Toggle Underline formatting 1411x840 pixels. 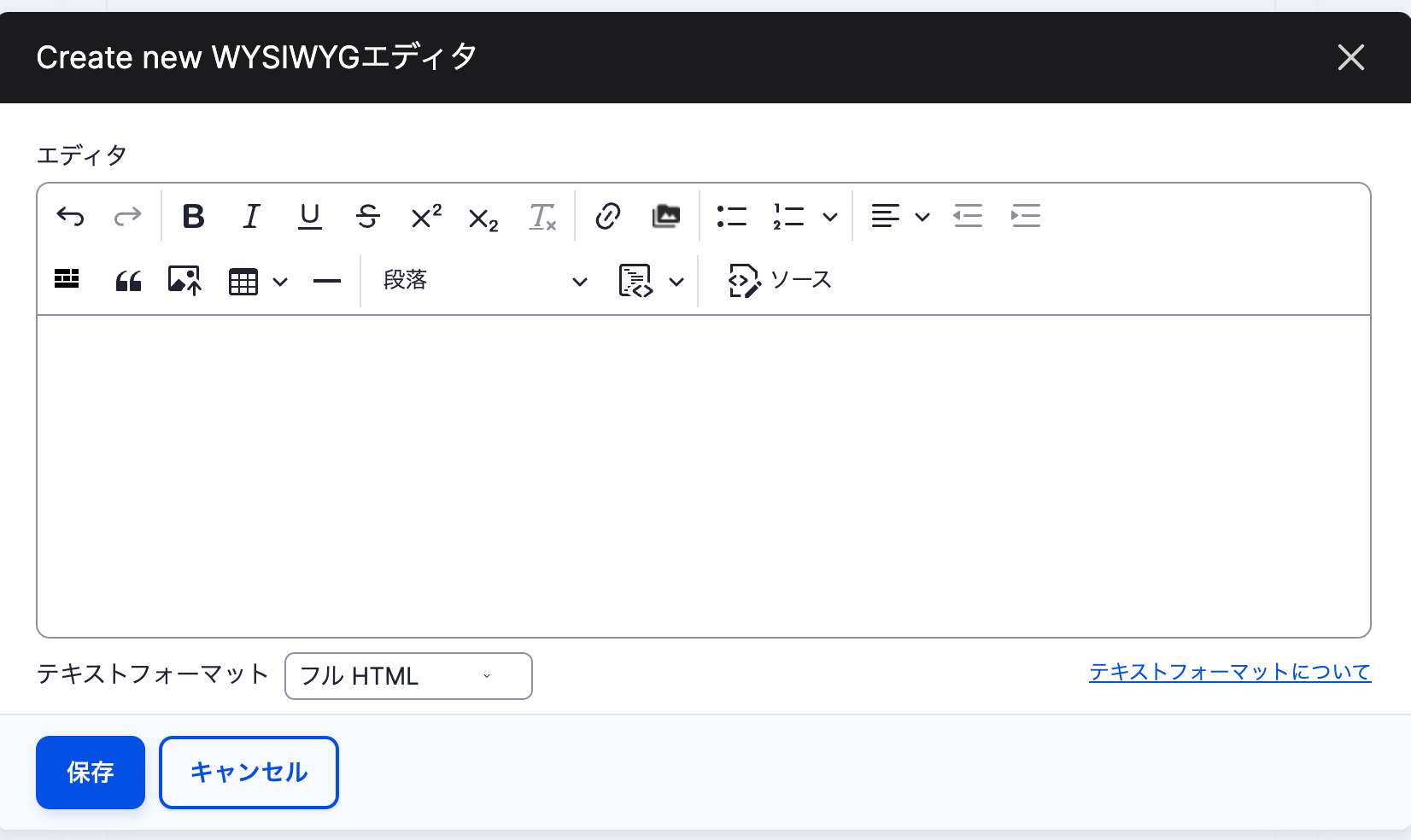(310, 217)
